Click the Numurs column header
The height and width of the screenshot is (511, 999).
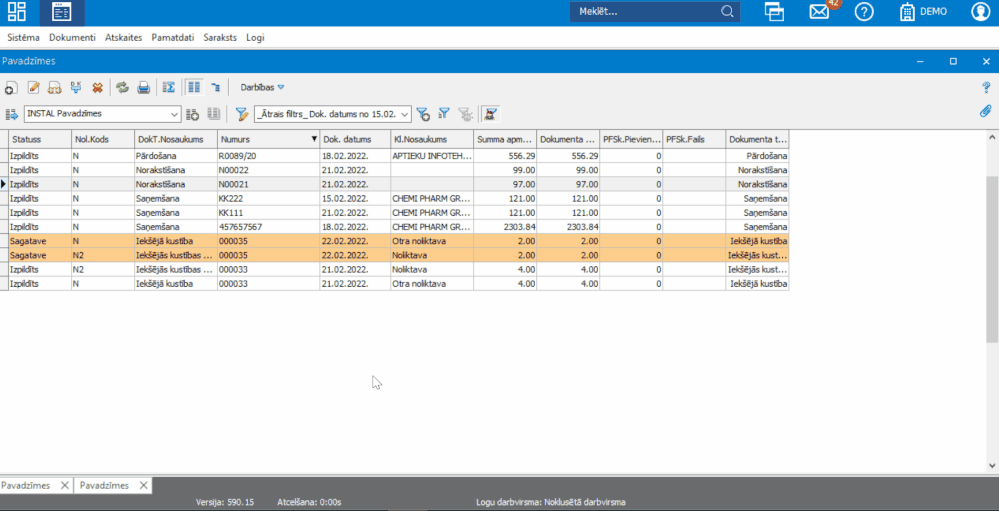[x=265, y=139]
